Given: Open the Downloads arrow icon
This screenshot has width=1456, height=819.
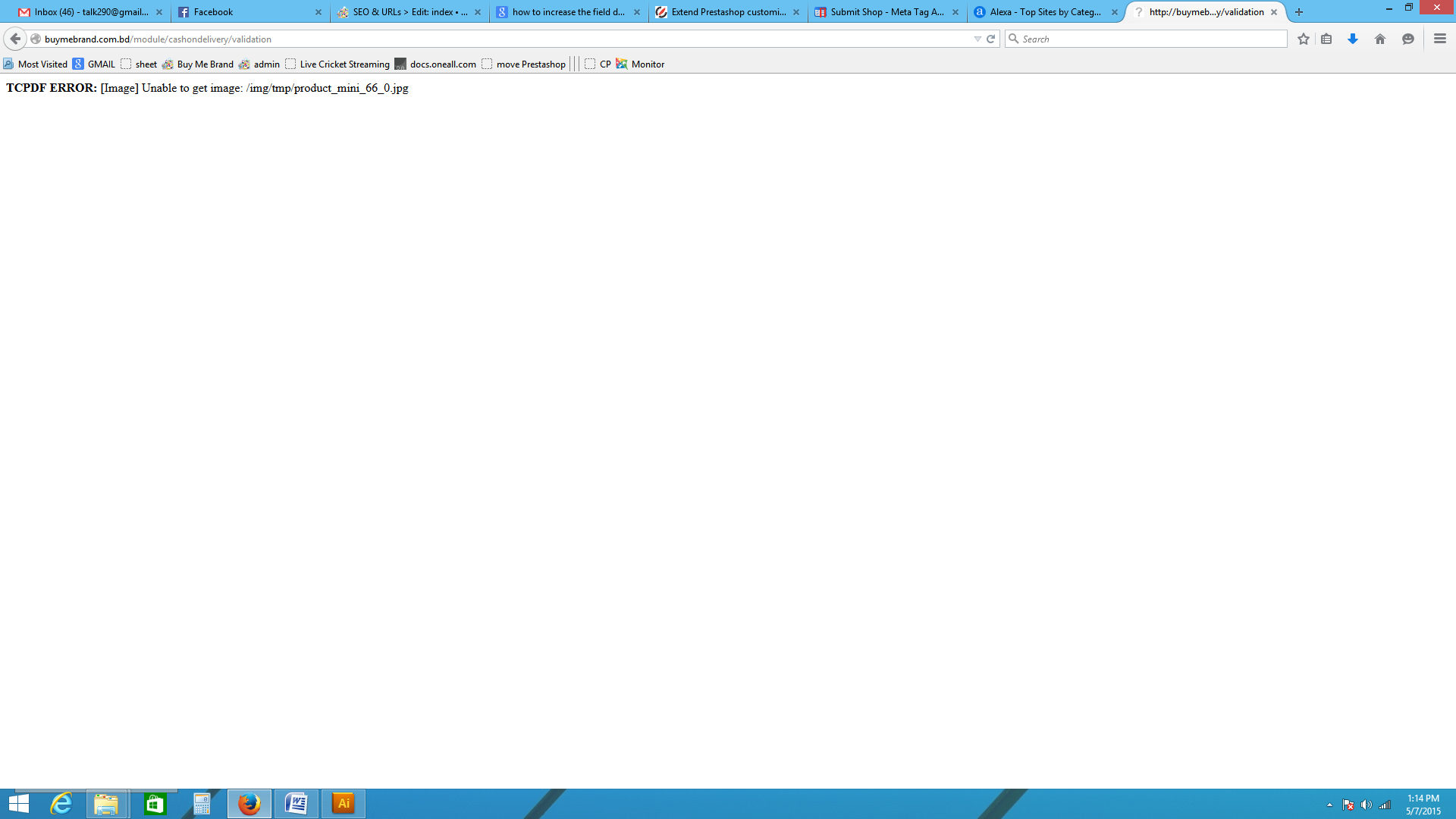Looking at the screenshot, I should [1352, 39].
